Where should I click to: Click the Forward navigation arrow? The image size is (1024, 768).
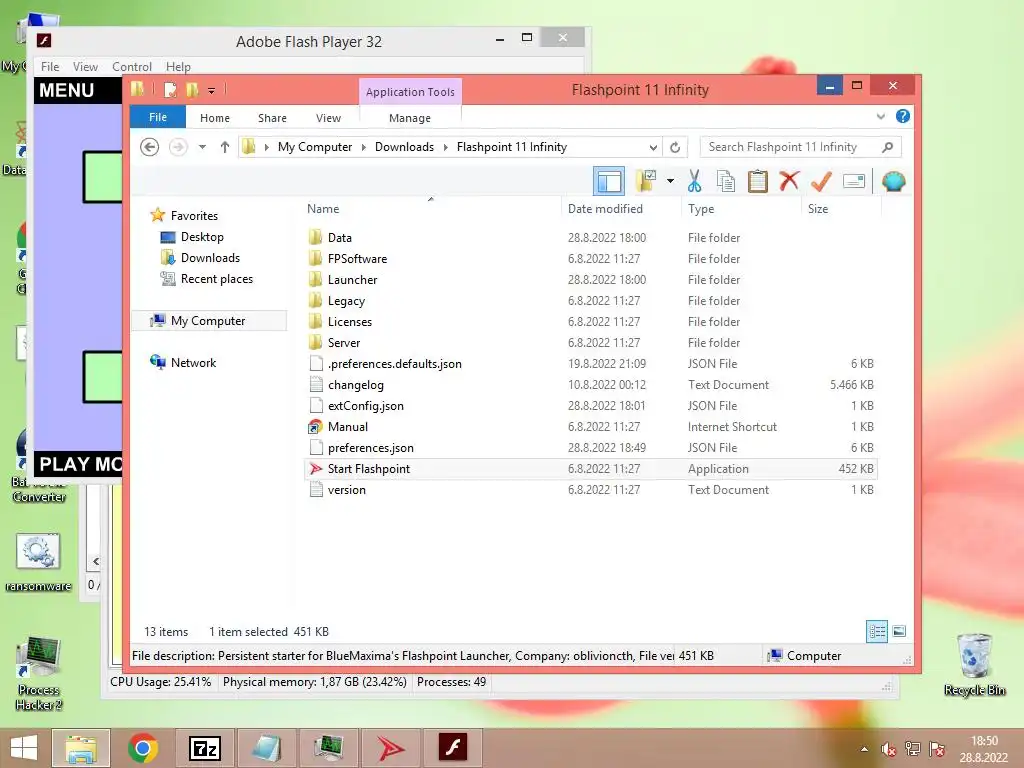[x=178, y=147]
